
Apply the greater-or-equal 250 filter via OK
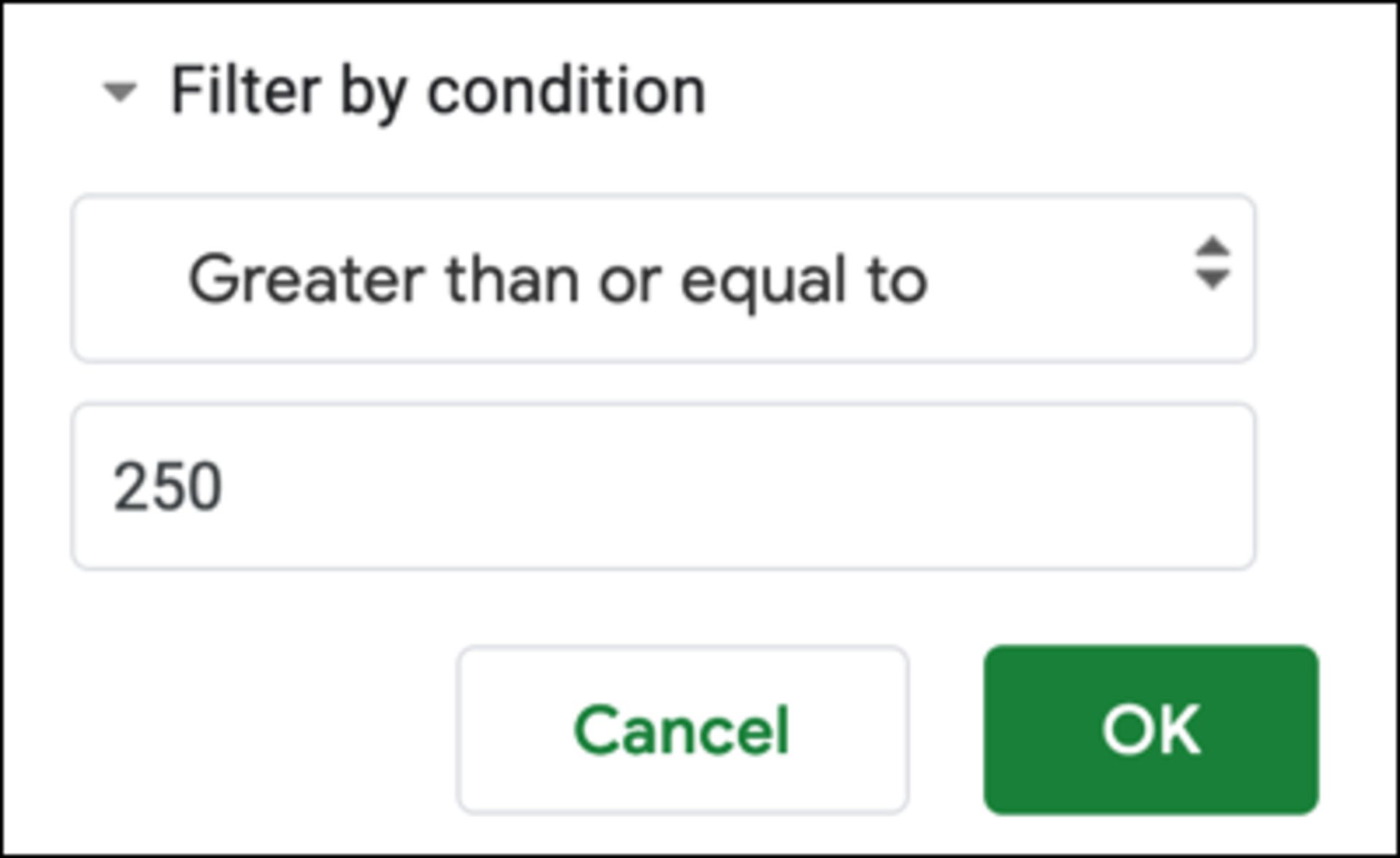point(1151,730)
